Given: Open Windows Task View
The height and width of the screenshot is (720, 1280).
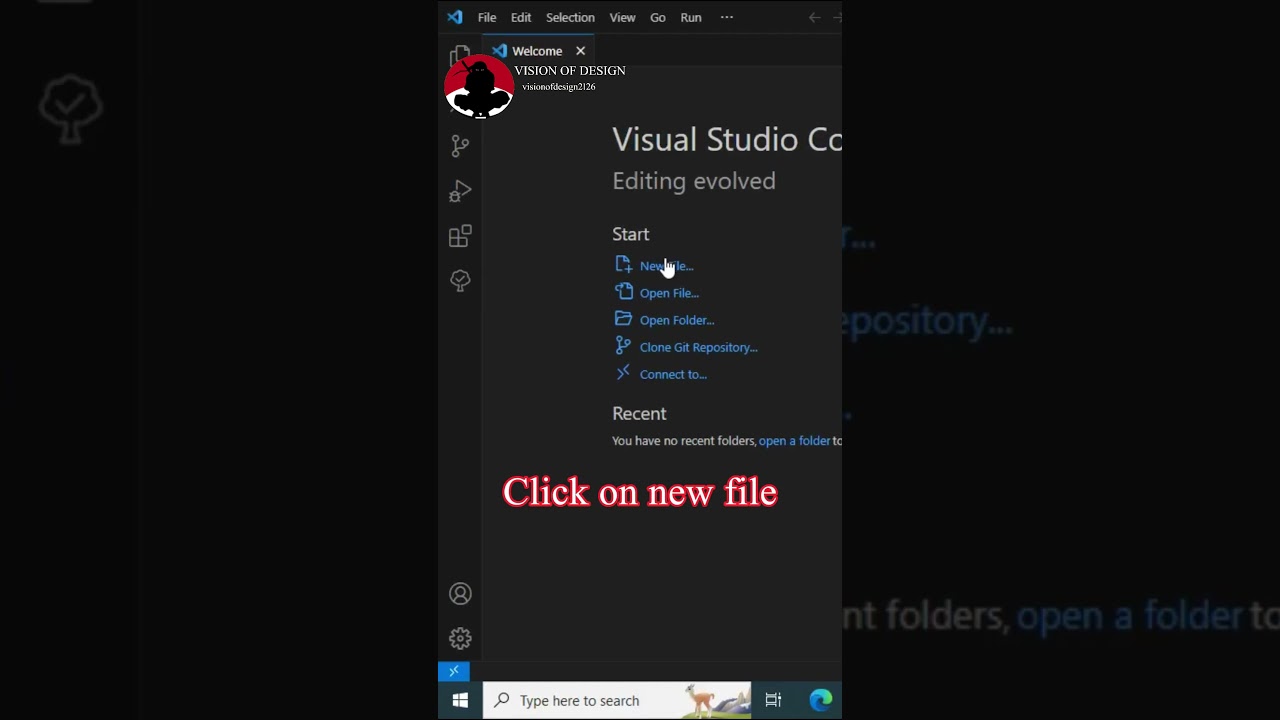Looking at the screenshot, I should tap(773, 700).
